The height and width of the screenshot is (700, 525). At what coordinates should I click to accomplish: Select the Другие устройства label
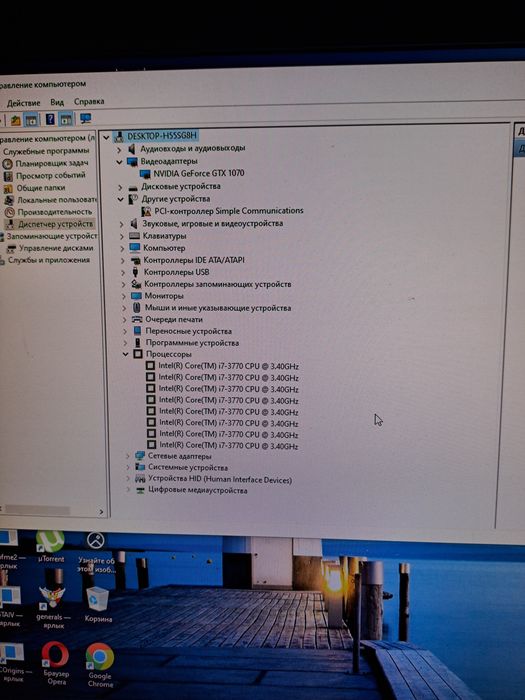click(175, 199)
